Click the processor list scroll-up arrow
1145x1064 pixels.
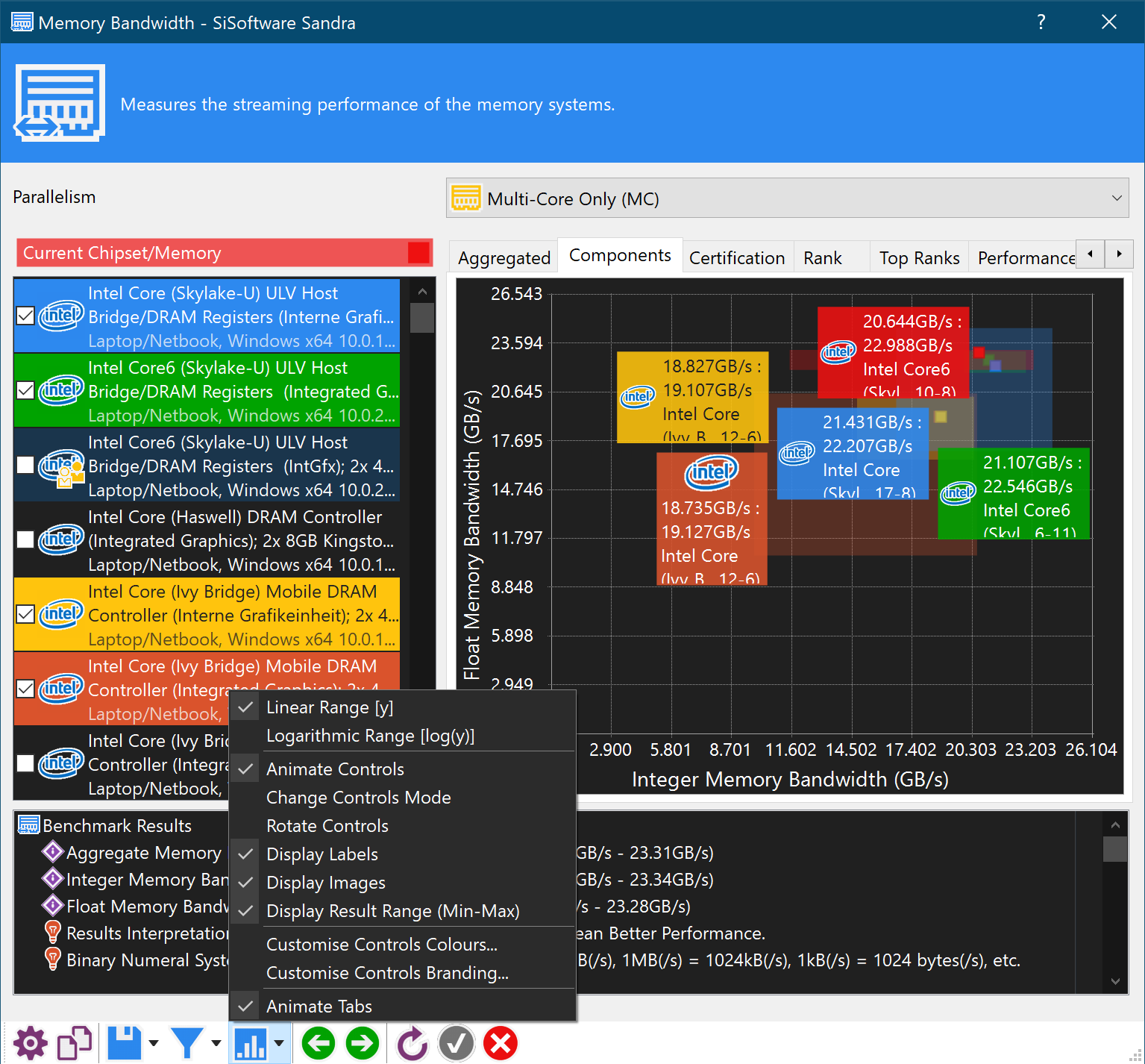(x=422, y=291)
